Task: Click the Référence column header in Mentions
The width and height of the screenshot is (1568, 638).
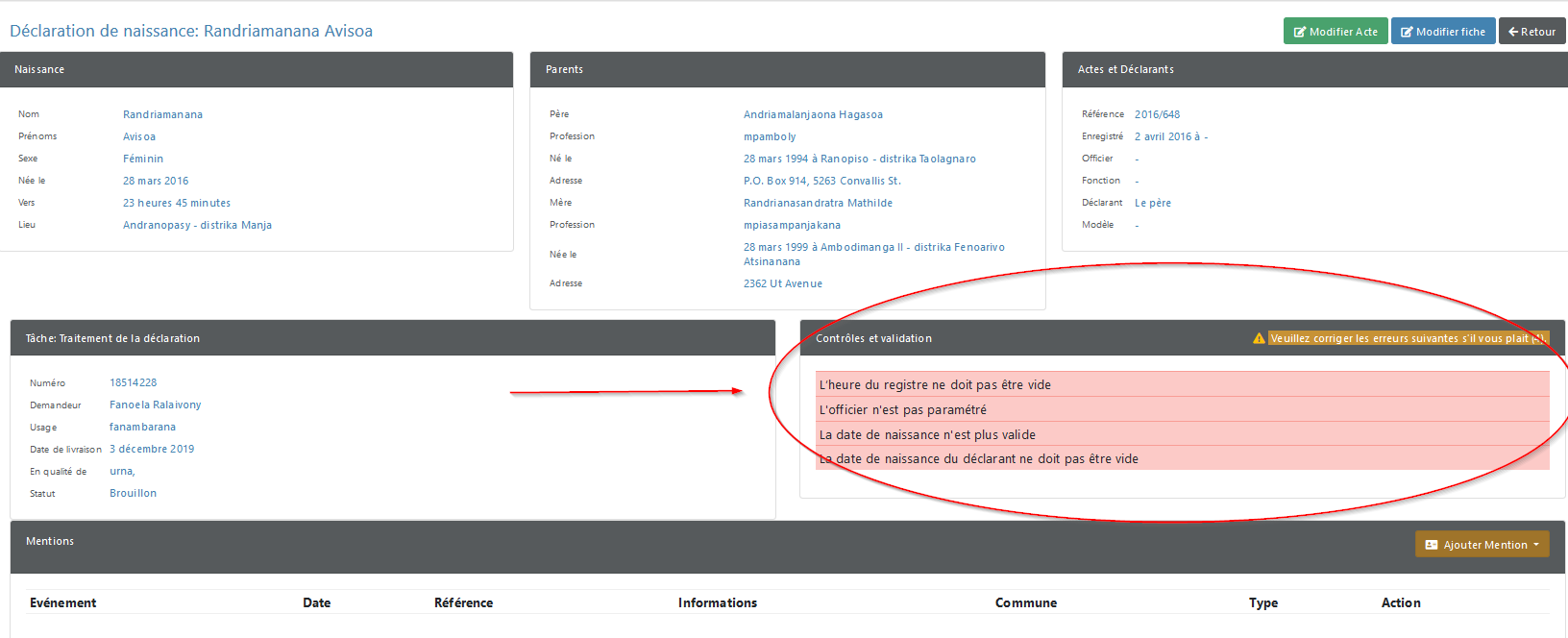Action: click(463, 602)
